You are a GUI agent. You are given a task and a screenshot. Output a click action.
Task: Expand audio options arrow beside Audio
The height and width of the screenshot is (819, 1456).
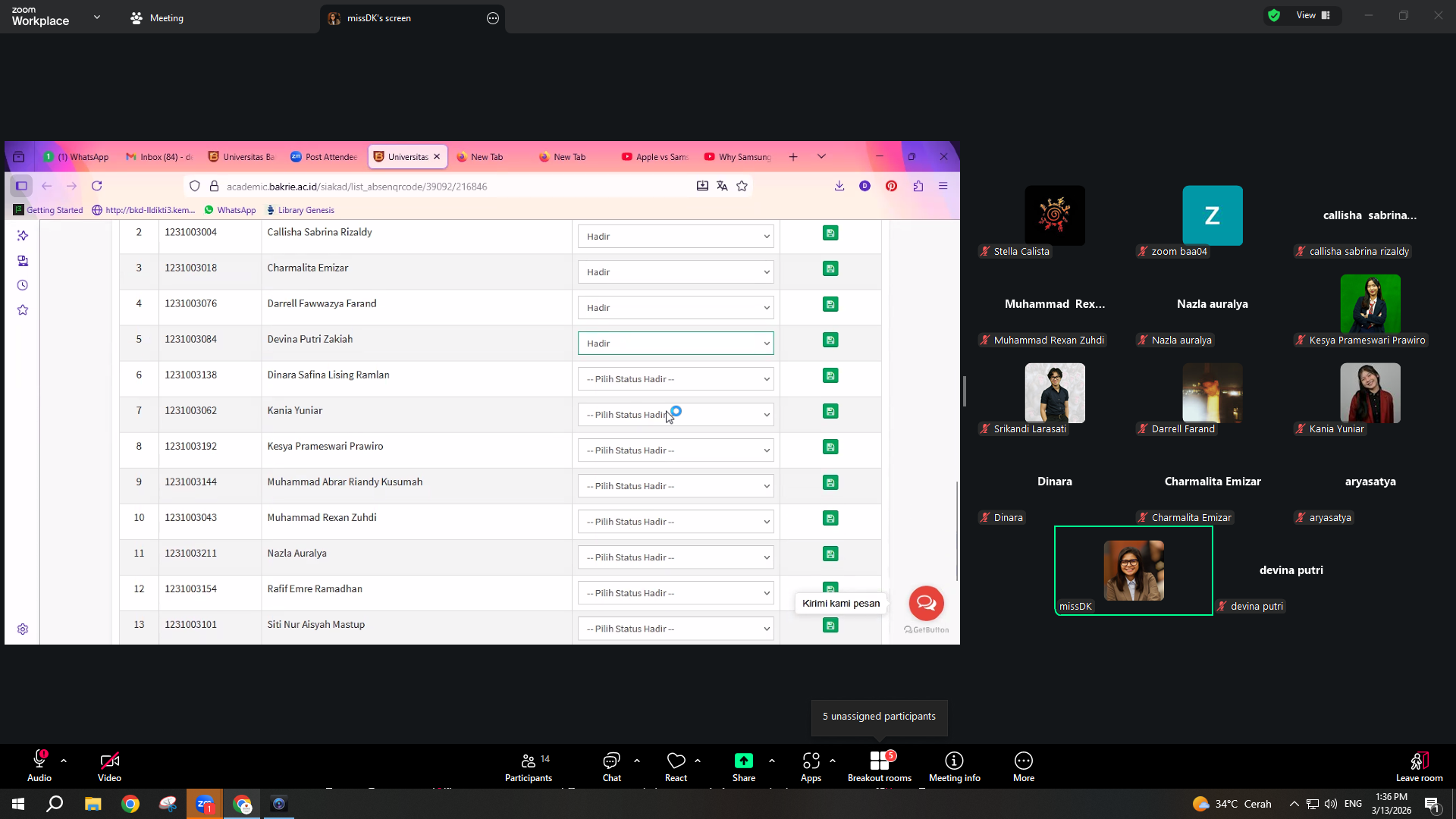64,761
